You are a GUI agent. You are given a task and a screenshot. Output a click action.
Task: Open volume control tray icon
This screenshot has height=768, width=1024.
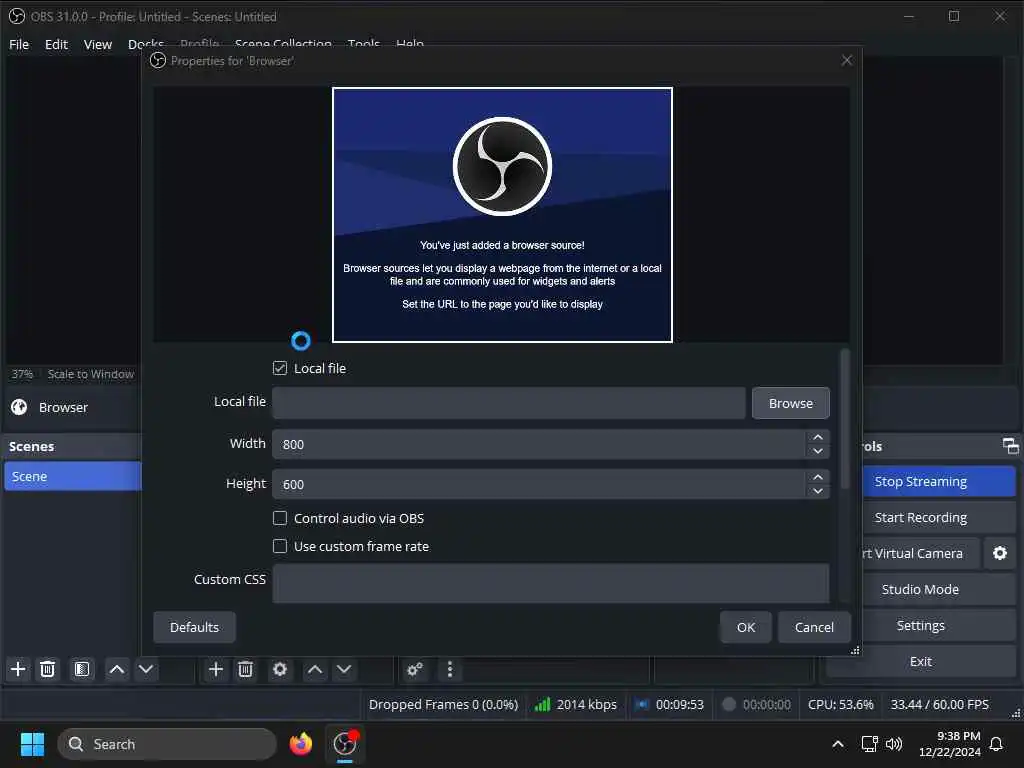[894, 744]
